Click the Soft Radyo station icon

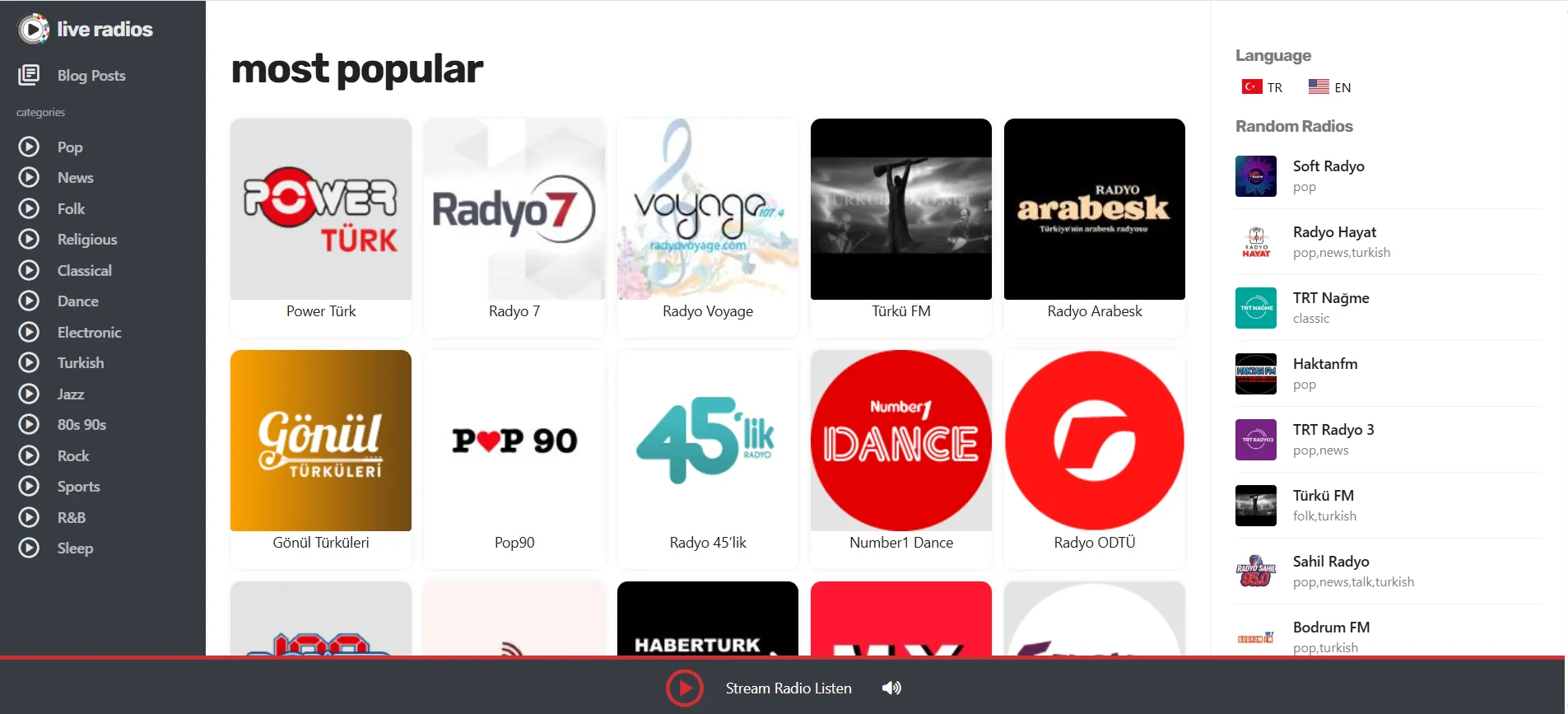point(1255,176)
